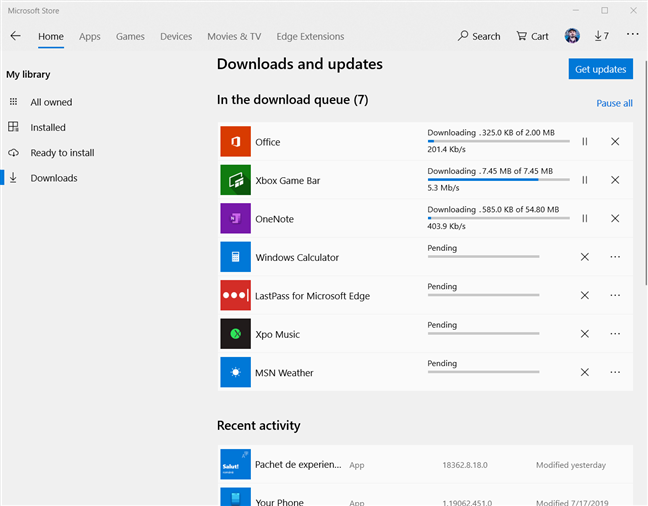Image resolution: width=648 pixels, height=506 pixels.
Task: Click the Xbox Game Bar app icon
Action: [235, 180]
